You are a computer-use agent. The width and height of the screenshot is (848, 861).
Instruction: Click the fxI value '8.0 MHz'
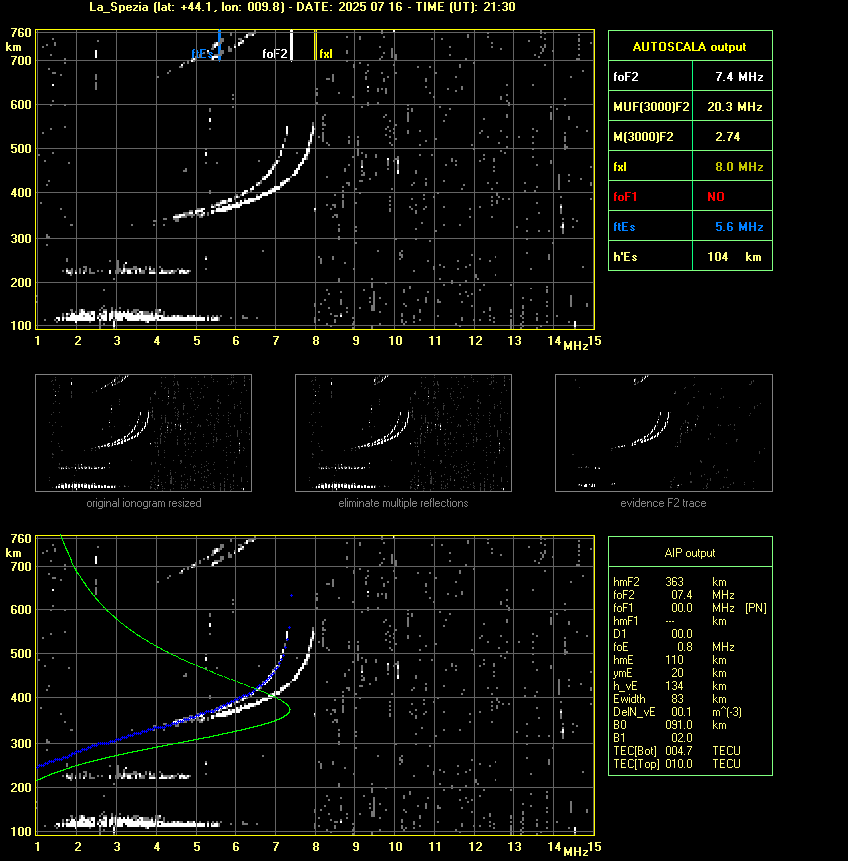[739, 166]
